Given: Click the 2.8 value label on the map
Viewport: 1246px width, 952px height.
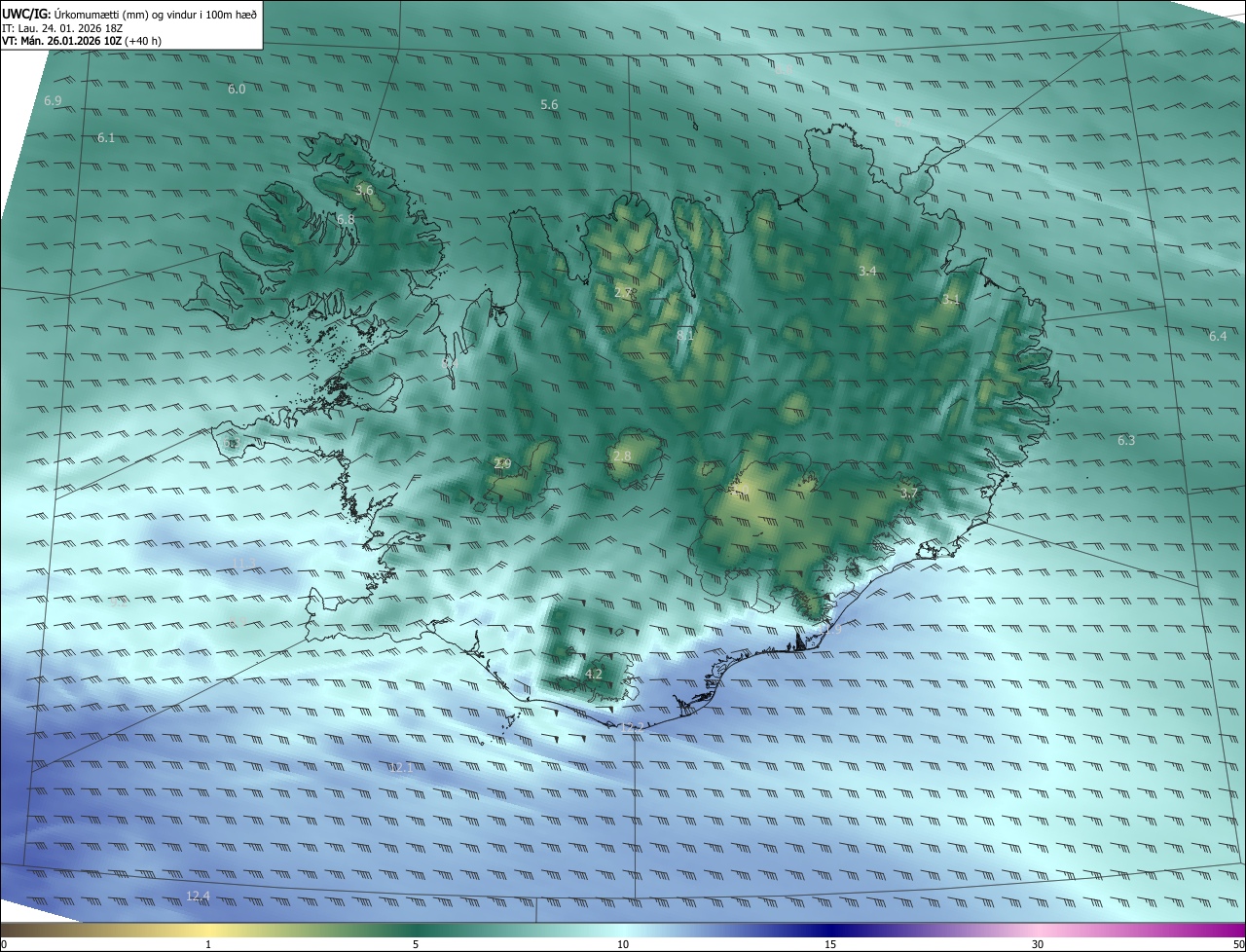Looking at the screenshot, I should coord(622,457).
